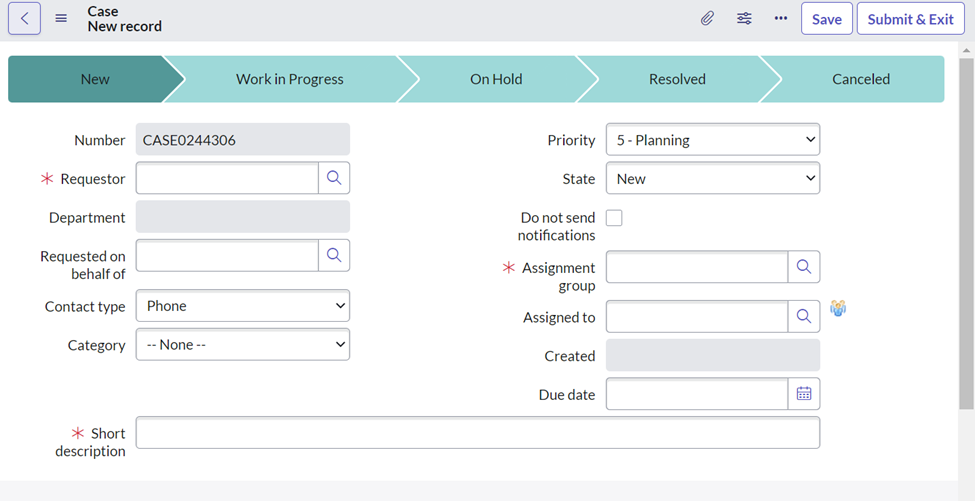Viewport: 975px width, 501px height.
Task: Open the more options ellipsis menu
Action: pyautogui.click(x=781, y=19)
